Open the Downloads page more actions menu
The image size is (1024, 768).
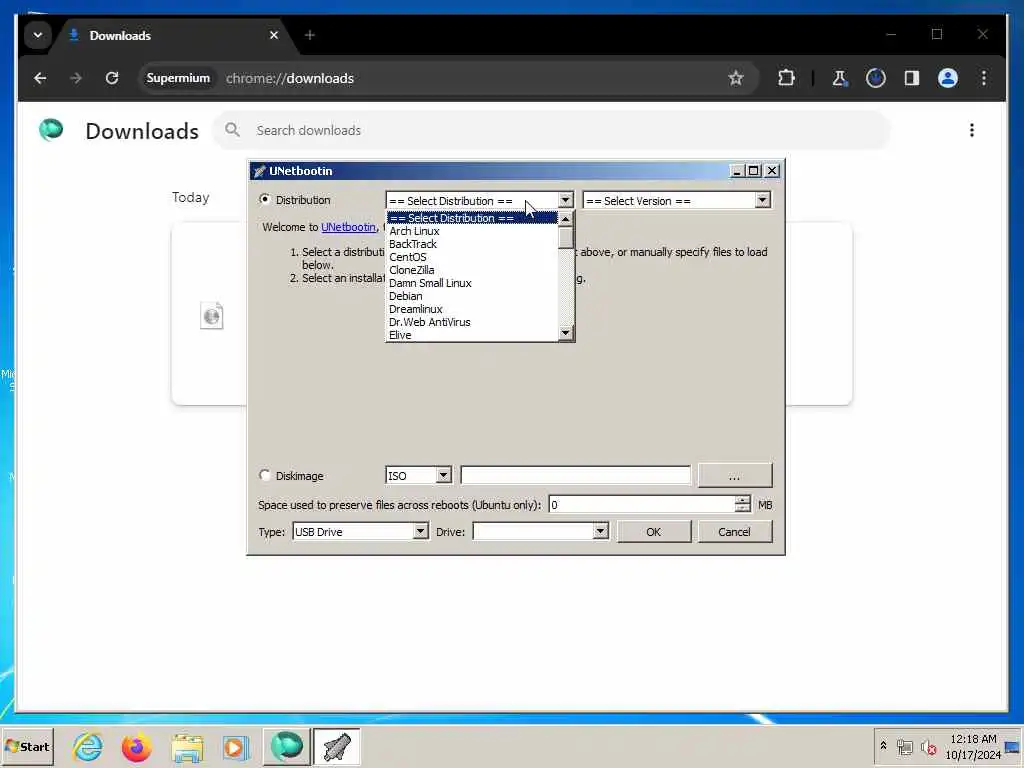972,130
